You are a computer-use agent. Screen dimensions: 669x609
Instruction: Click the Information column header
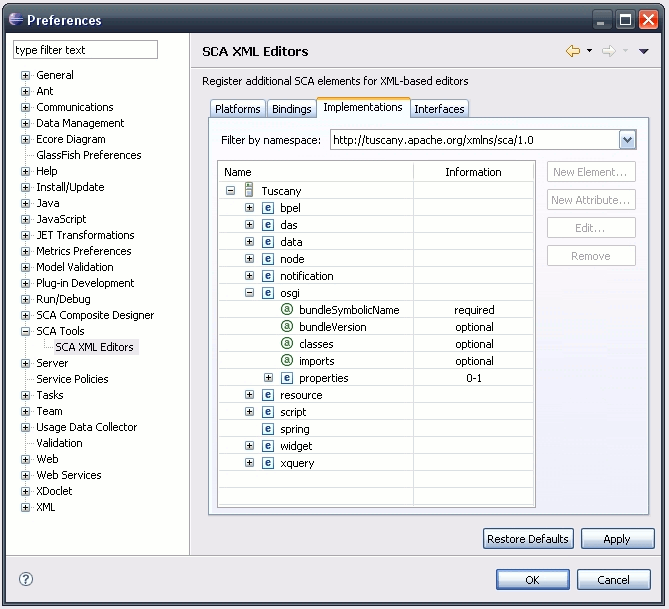click(474, 172)
